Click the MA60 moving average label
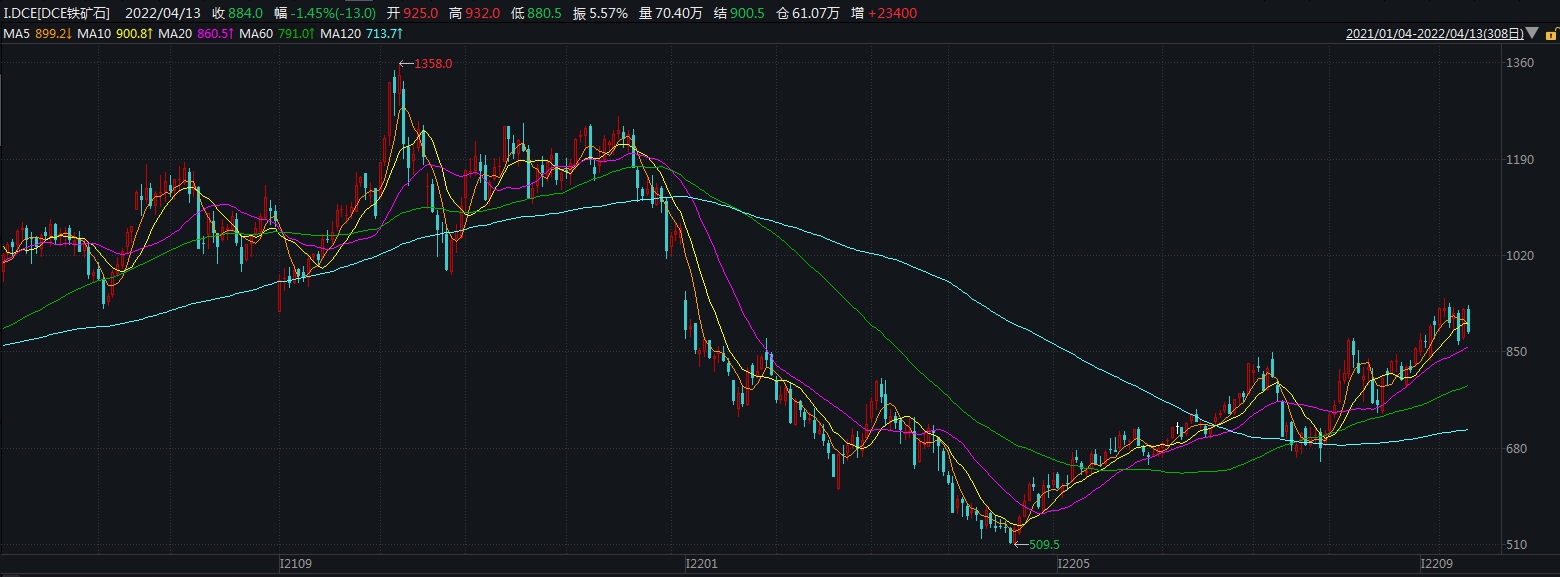This screenshot has width=1560, height=577. (x=256, y=34)
